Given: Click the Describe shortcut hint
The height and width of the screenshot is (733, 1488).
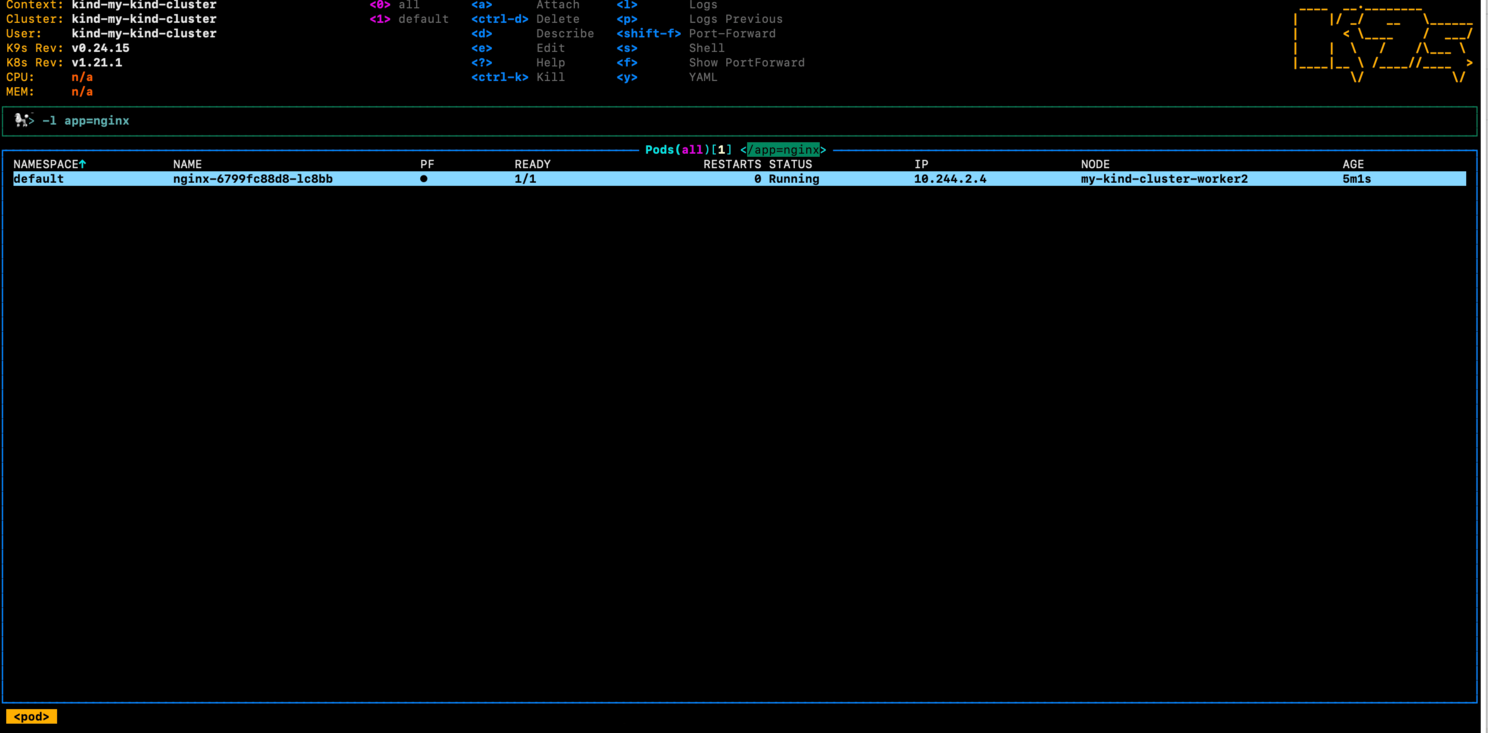Looking at the screenshot, I should pyautogui.click(x=533, y=34).
